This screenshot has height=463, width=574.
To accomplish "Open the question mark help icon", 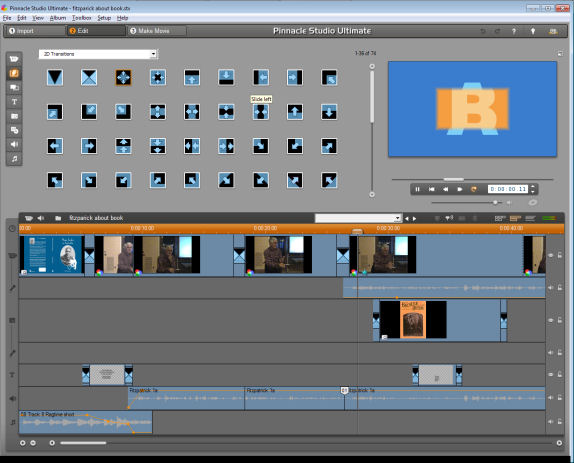I will [x=514, y=31].
